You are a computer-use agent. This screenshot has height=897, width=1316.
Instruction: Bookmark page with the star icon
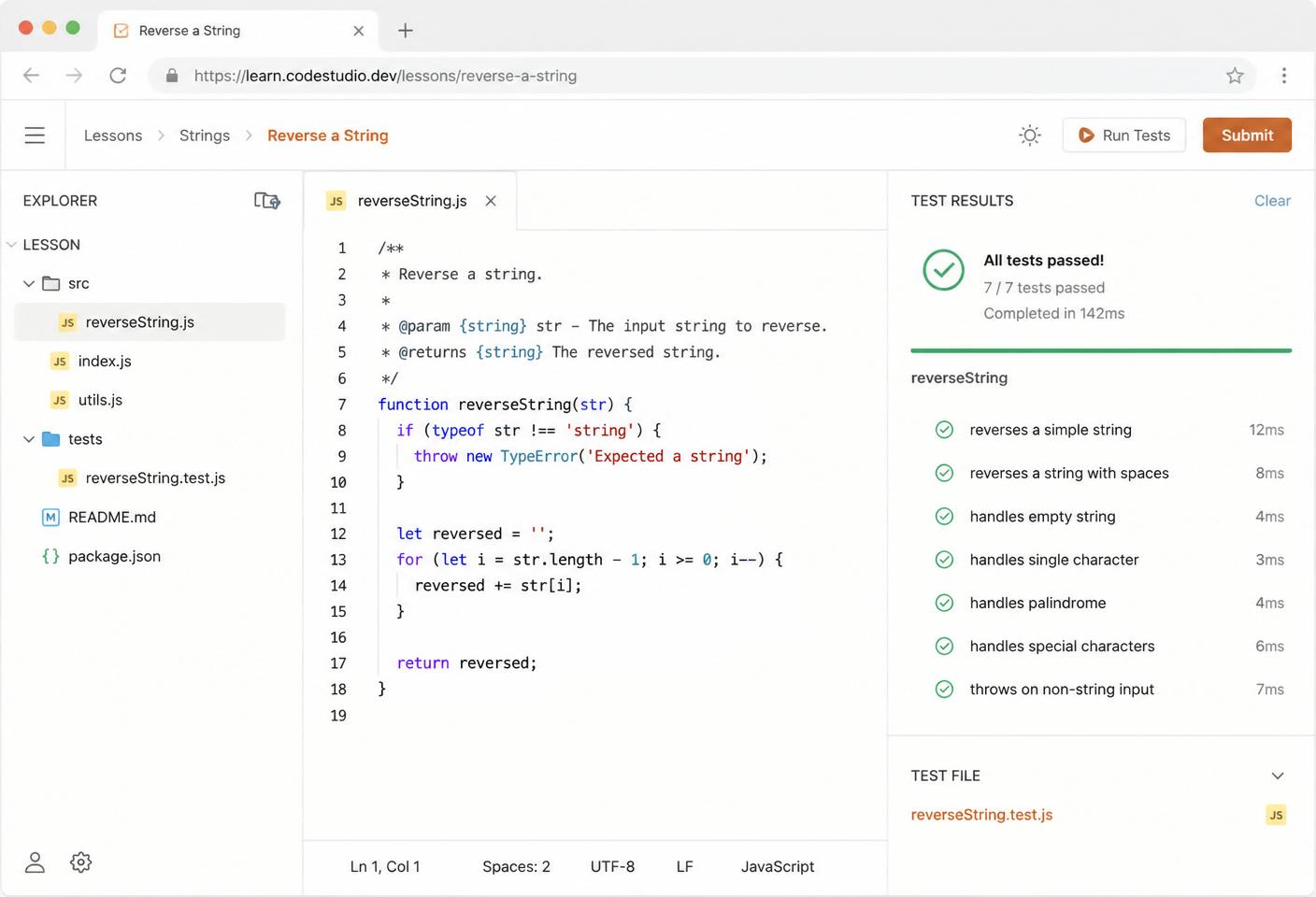click(1235, 76)
